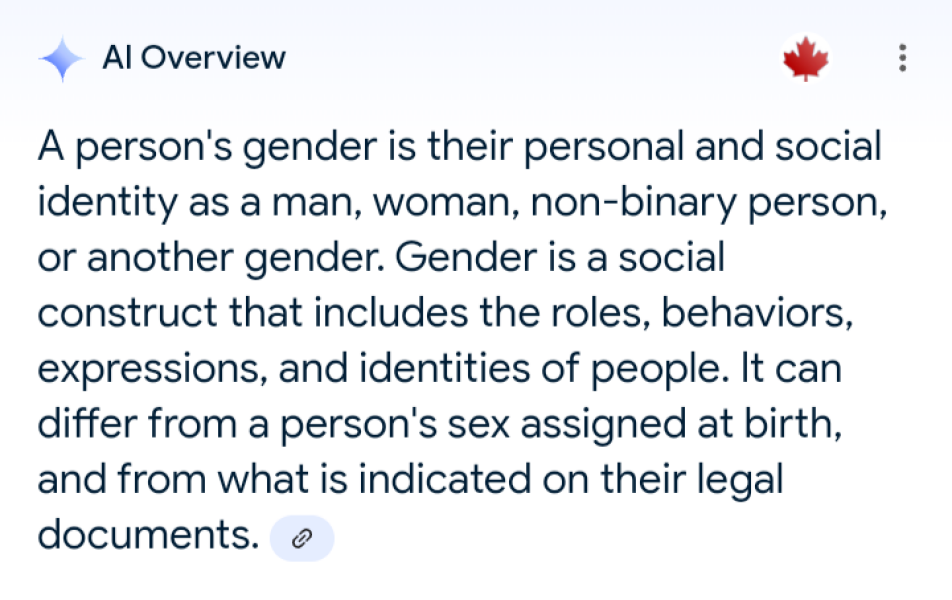Screen dimensions: 952x600
Task: Click the Gemini star symbol beside the header
Action: coord(61,57)
